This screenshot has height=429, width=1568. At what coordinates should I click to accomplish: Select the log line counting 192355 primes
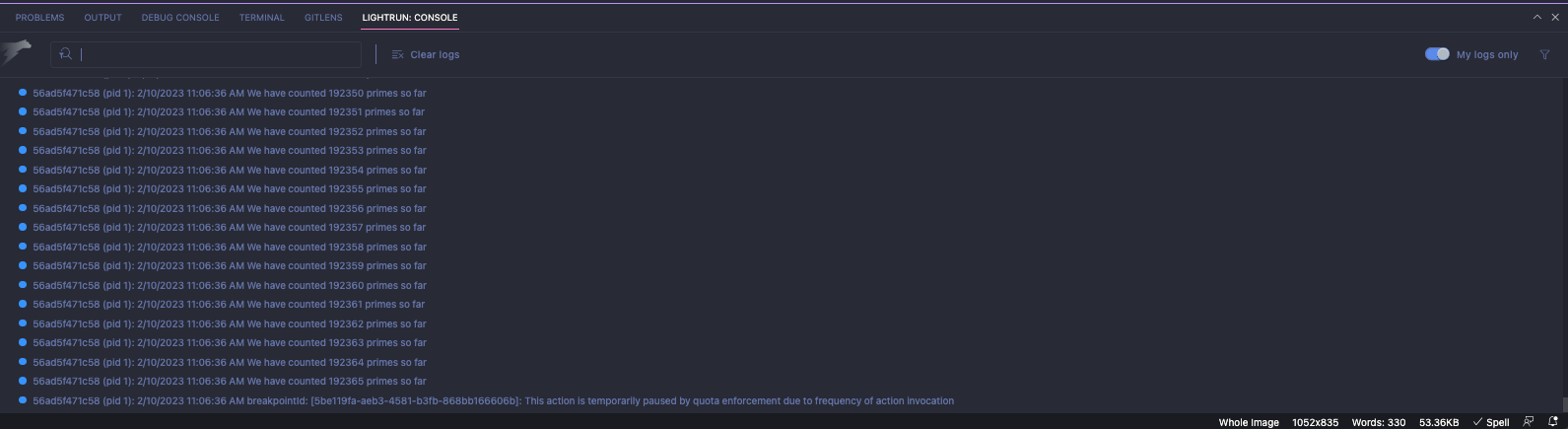coord(229,189)
